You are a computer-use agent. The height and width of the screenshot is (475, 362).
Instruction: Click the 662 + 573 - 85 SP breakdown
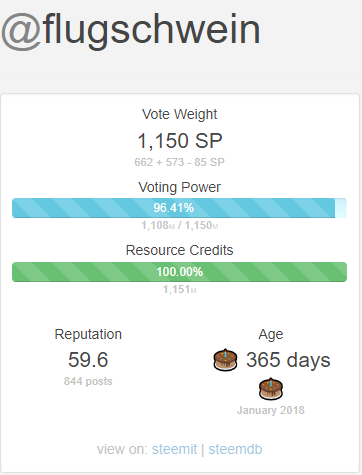(180, 162)
